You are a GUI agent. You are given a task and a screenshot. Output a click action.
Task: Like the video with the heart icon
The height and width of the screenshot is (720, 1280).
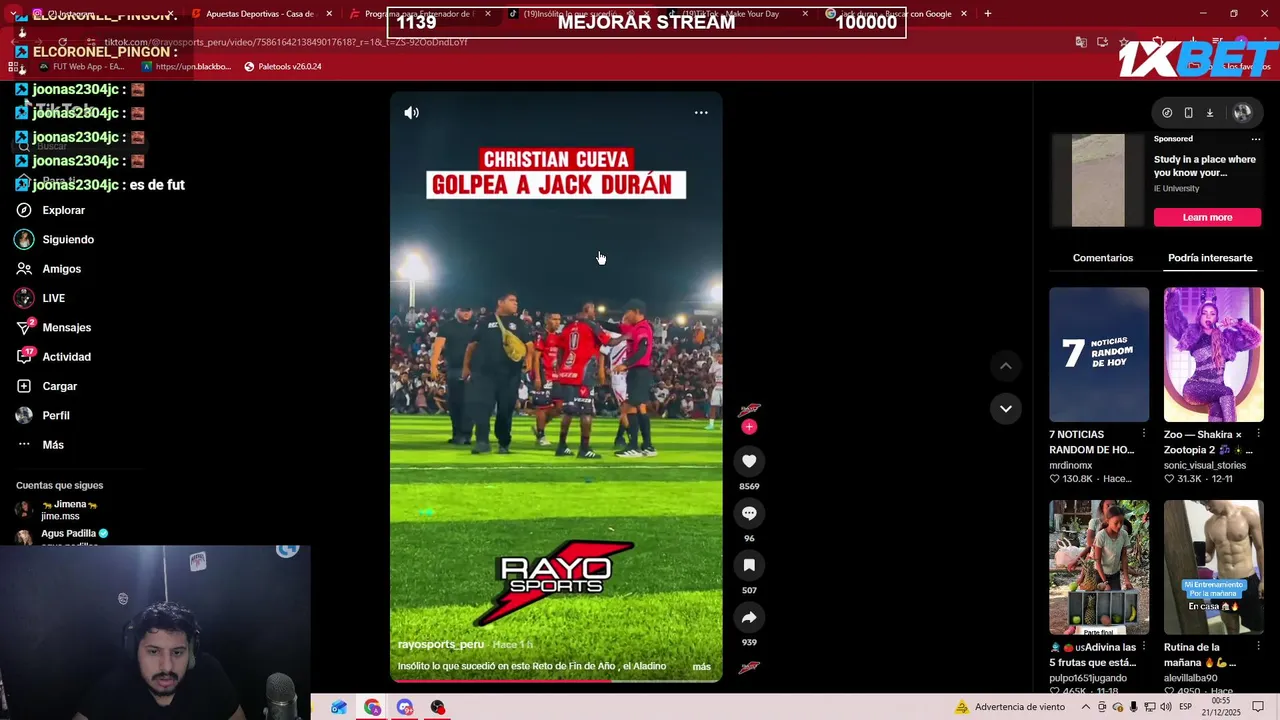[x=749, y=461]
